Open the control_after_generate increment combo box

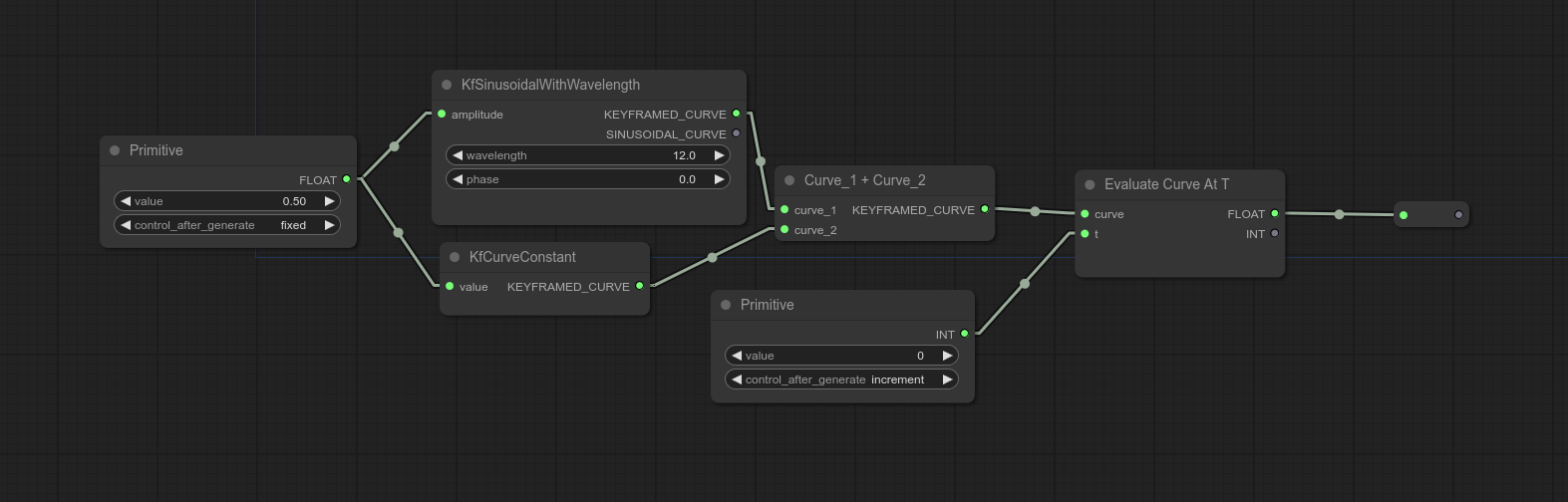tap(841, 379)
